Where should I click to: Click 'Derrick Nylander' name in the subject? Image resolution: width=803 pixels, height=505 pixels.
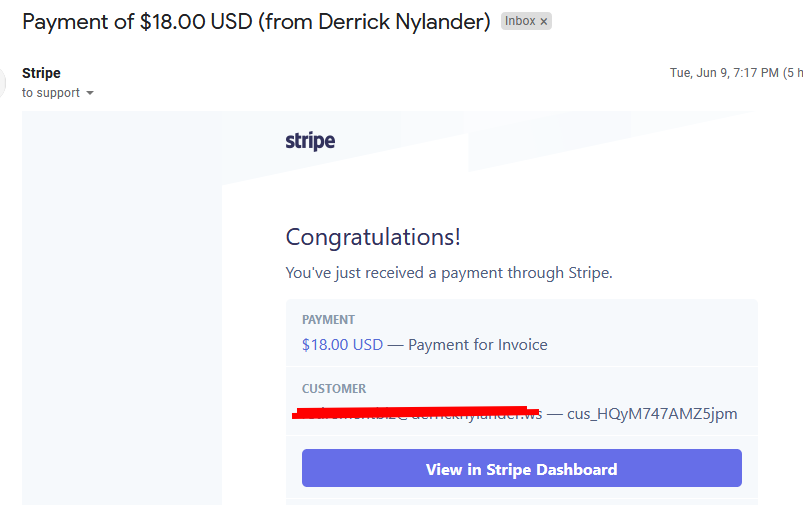tap(401, 22)
